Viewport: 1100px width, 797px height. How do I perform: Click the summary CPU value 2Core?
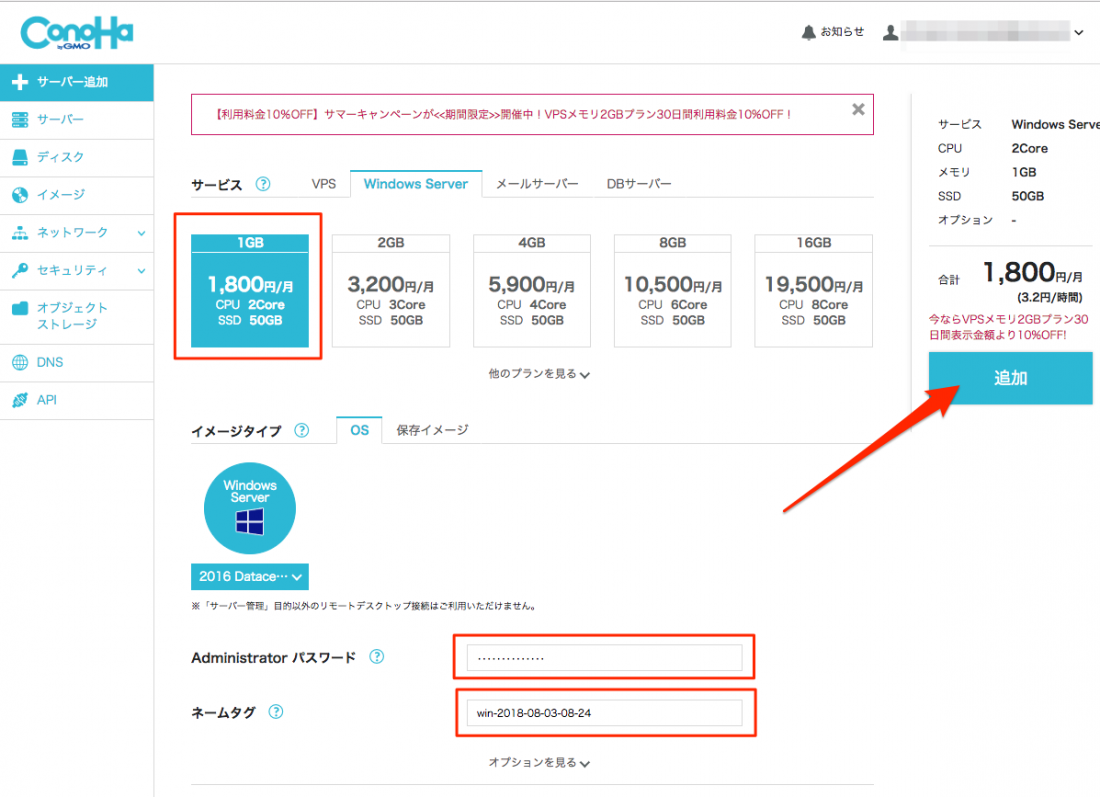coord(1029,149)
